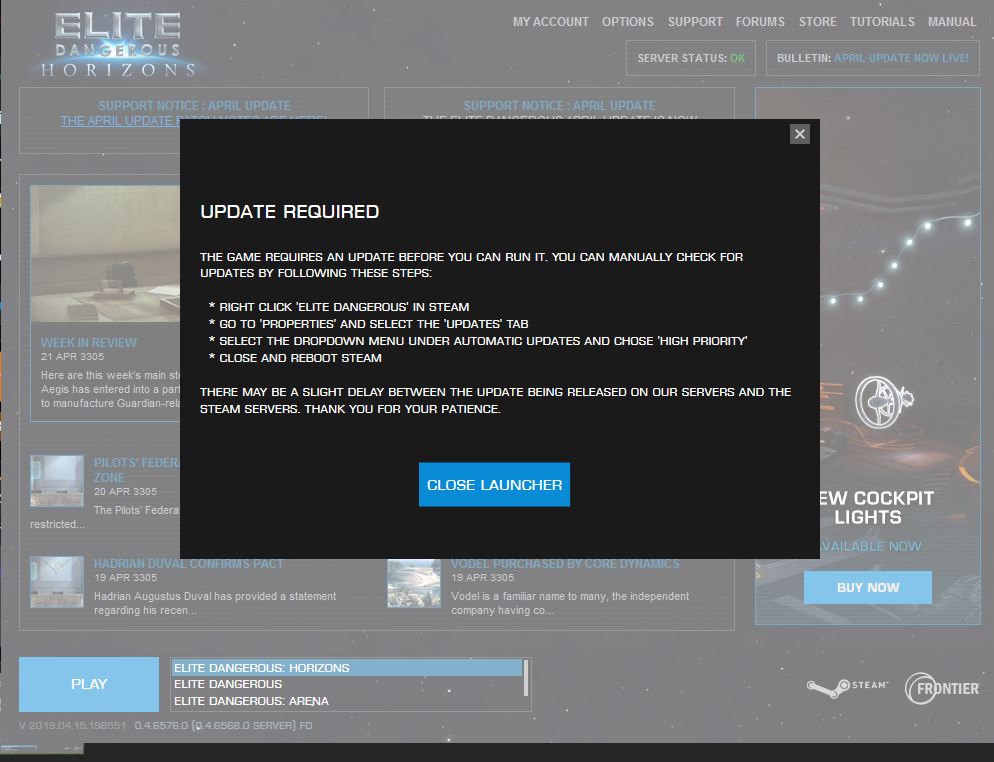The image size is (994, 762).
Task: Click Buy Now for cockpit lights
Action: 867,587
